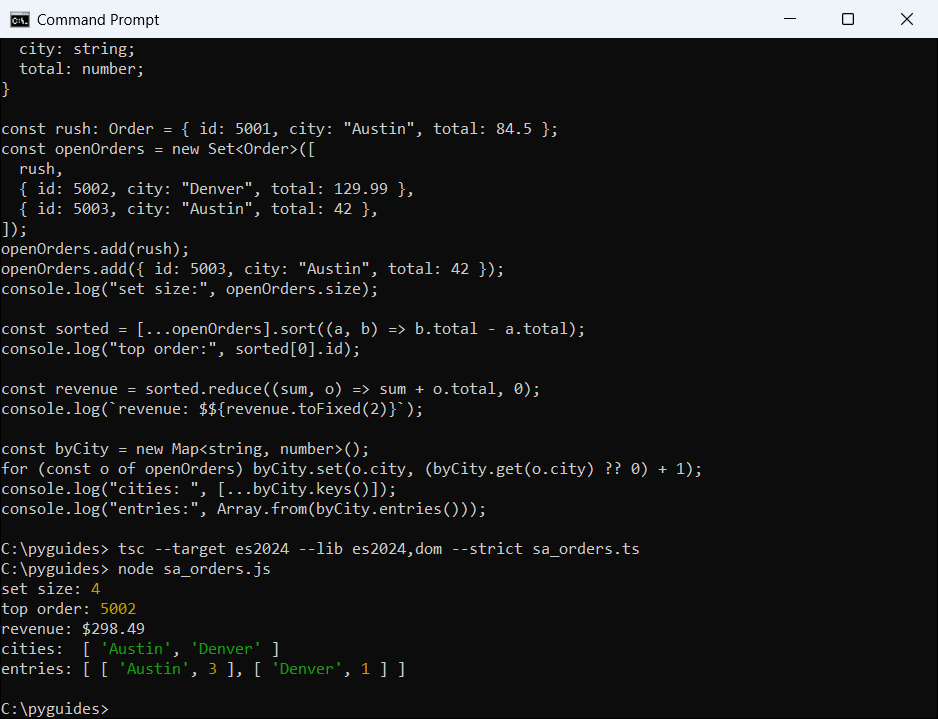Click the 'Array.from(byCity.entries())' line
Screen dimensions: 938x719
pos(243,509)
